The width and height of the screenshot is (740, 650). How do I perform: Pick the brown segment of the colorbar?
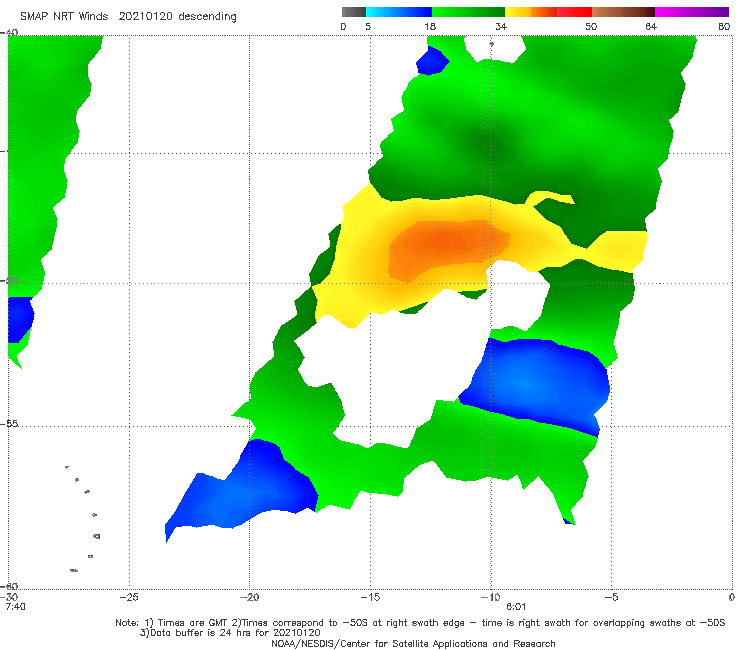tap(623, 12)
